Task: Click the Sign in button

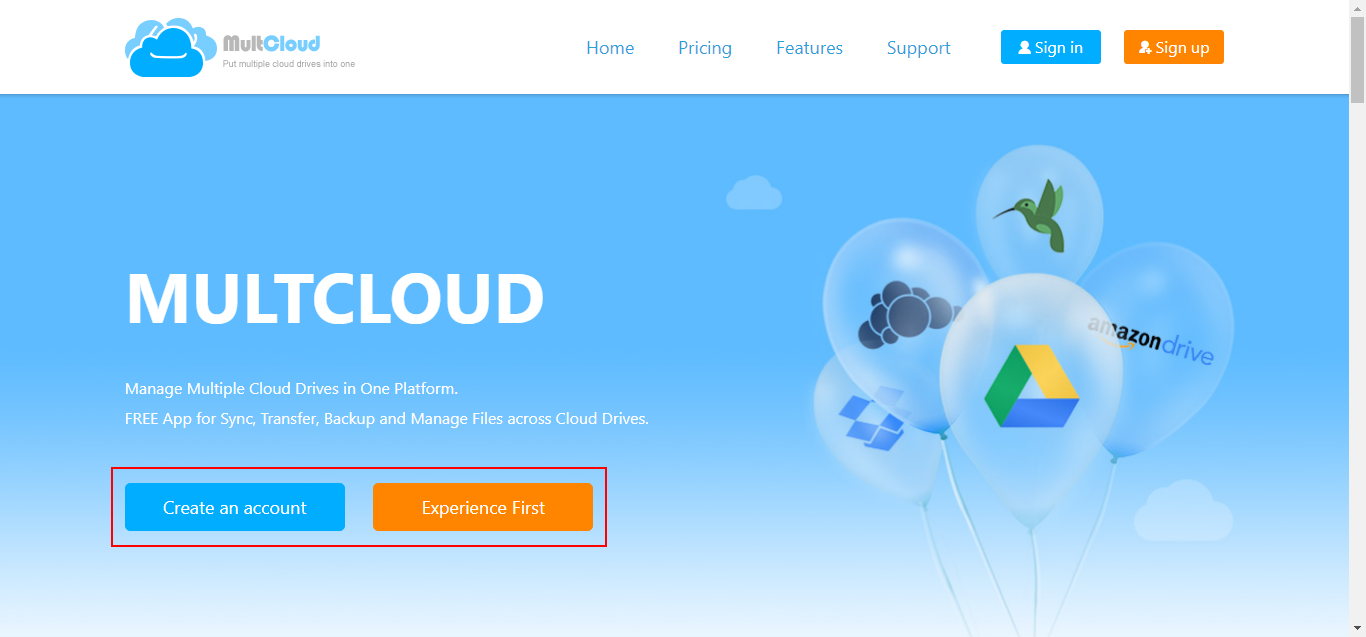Action: tap(1051, 47)
